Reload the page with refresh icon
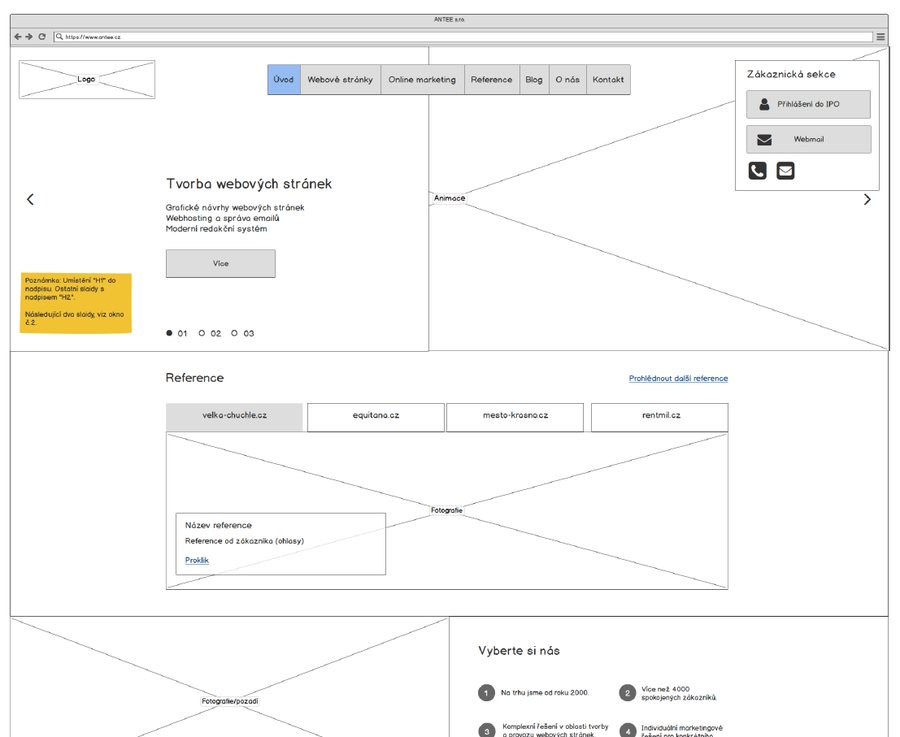Screen dimensions: 900x737 (x=42, y=37)
